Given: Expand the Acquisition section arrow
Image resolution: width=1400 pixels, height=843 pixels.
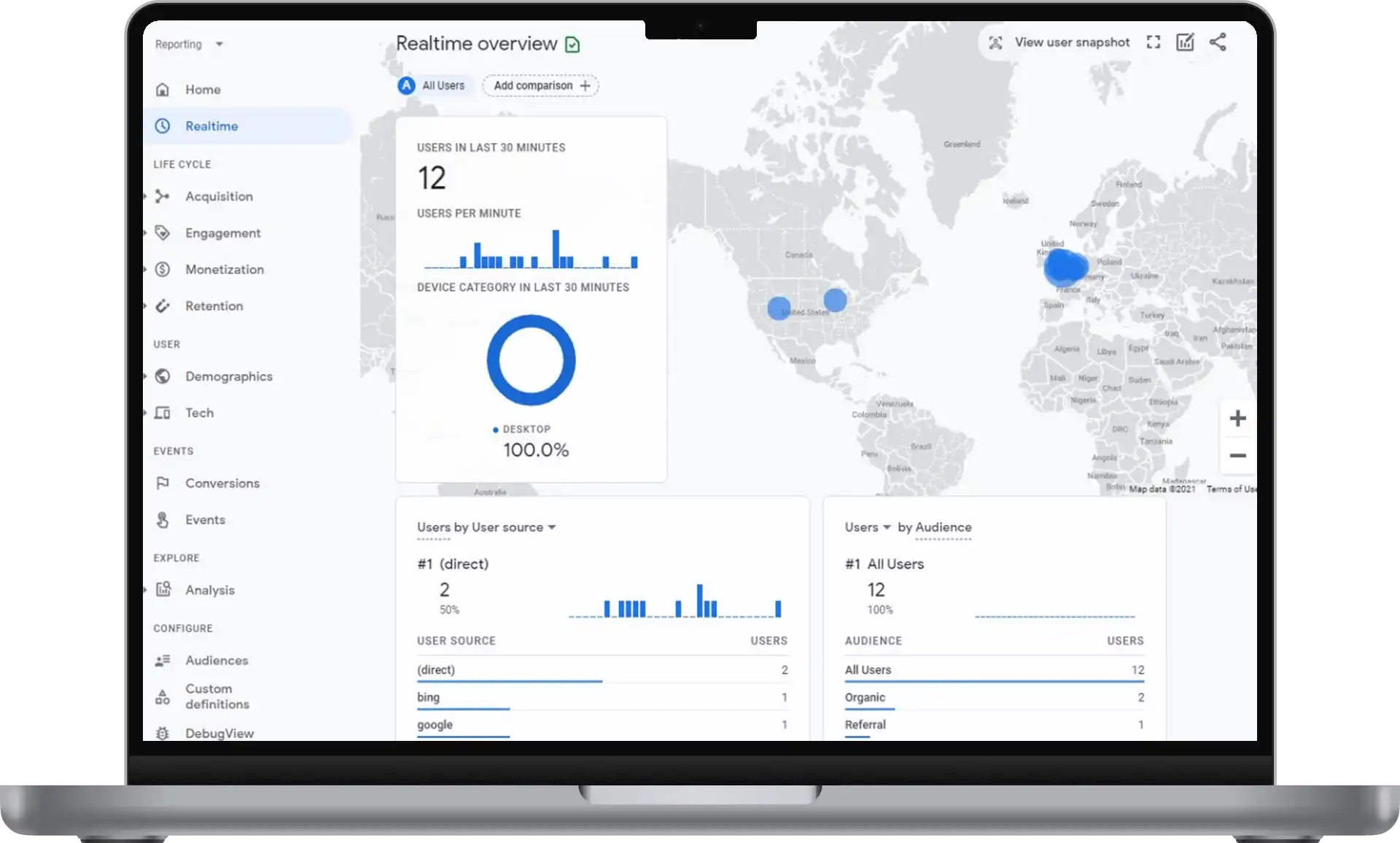Looking at the screenshot, I should tap(145, 196).
